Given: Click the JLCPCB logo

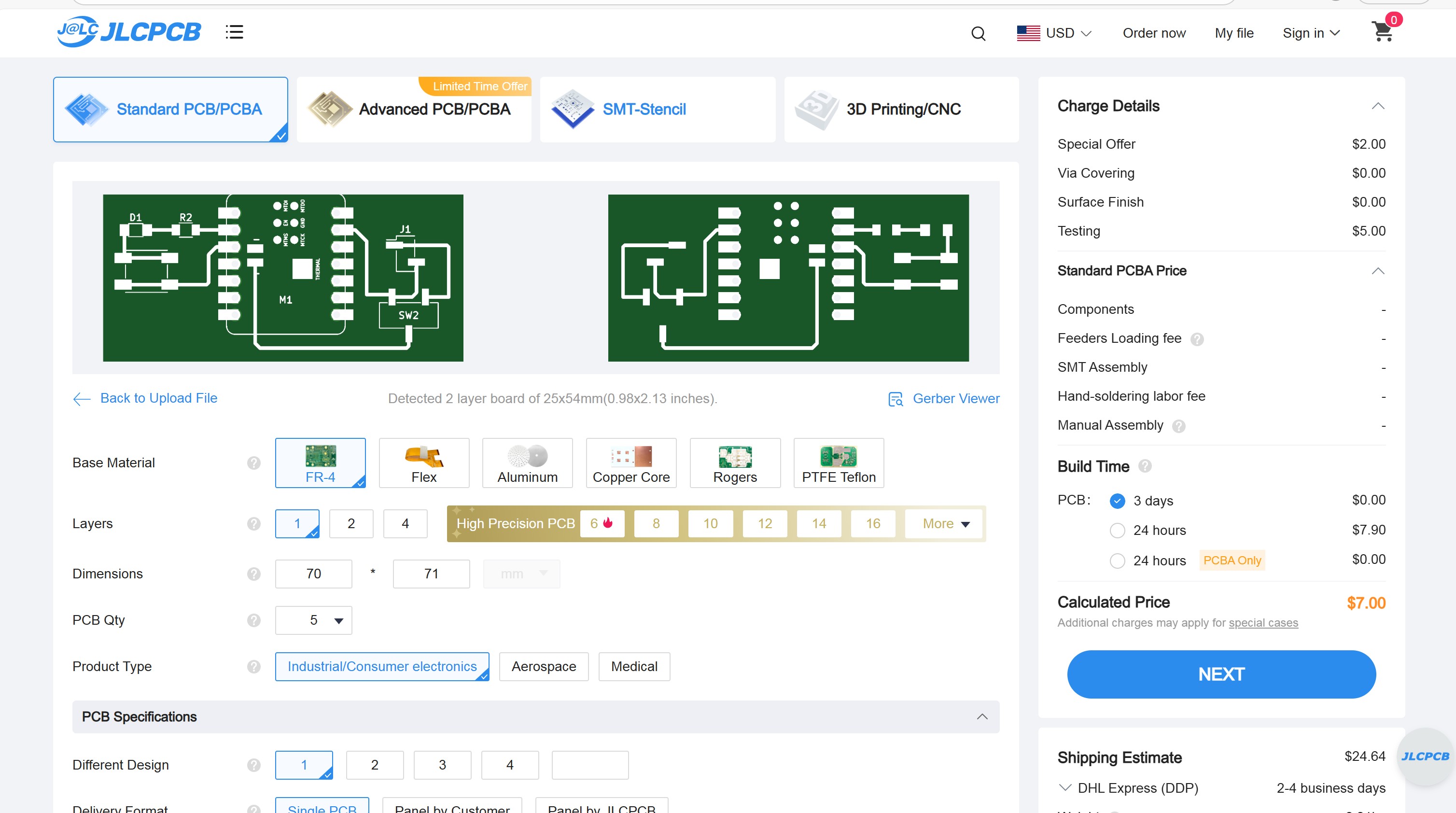Looking at the screenshot, I should click(x=129, y=32).
